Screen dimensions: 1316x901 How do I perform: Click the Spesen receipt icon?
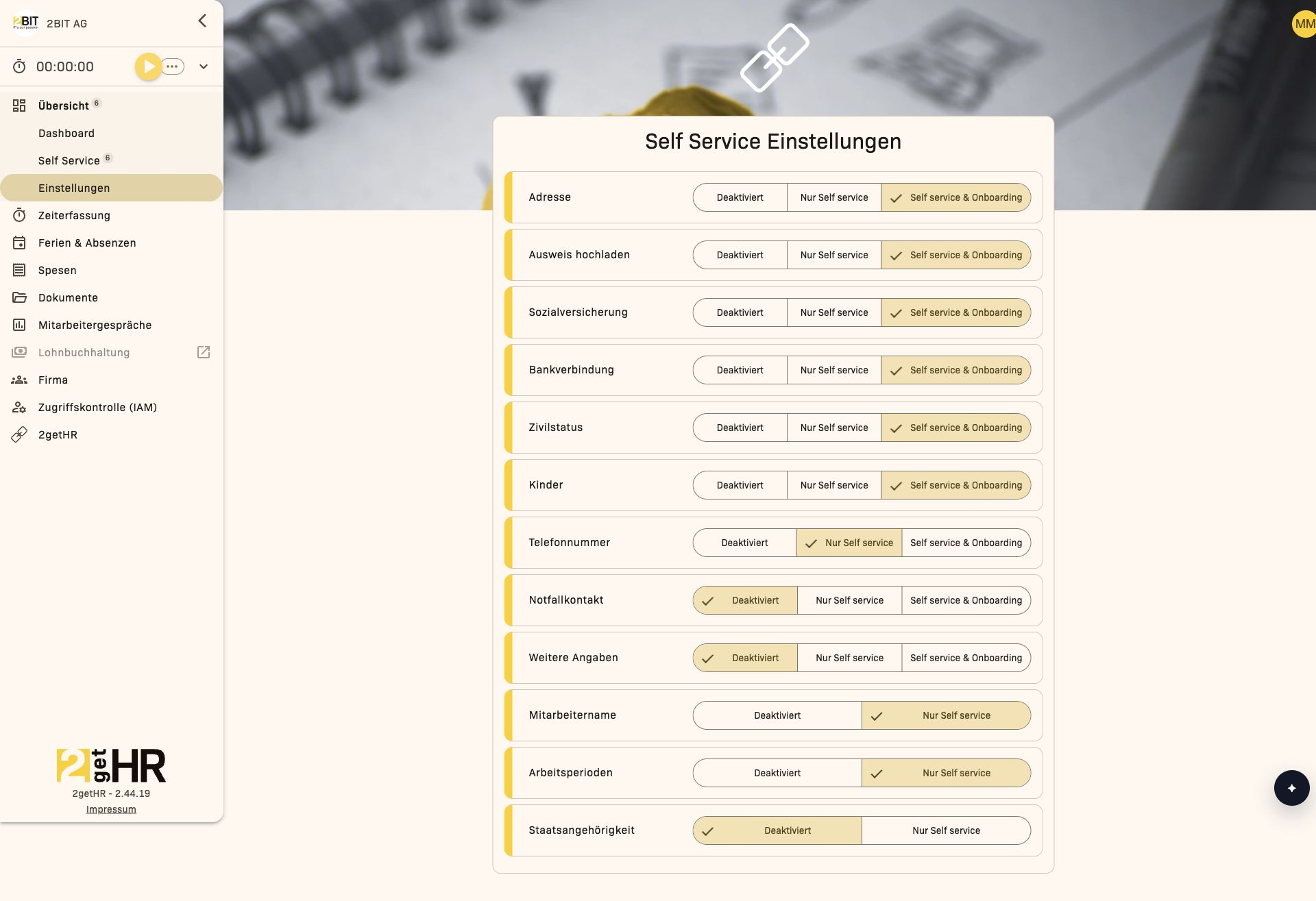pos(19,270)
